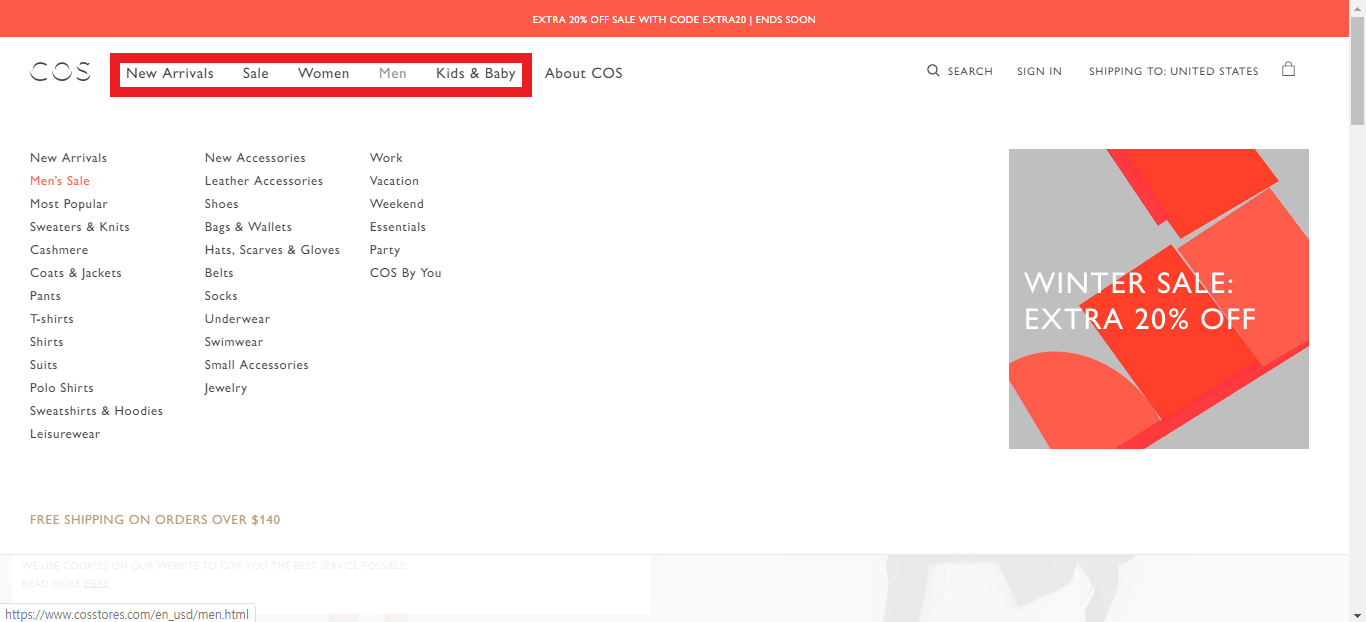
Task: Go to COS logo home
Action: [60, 72]
